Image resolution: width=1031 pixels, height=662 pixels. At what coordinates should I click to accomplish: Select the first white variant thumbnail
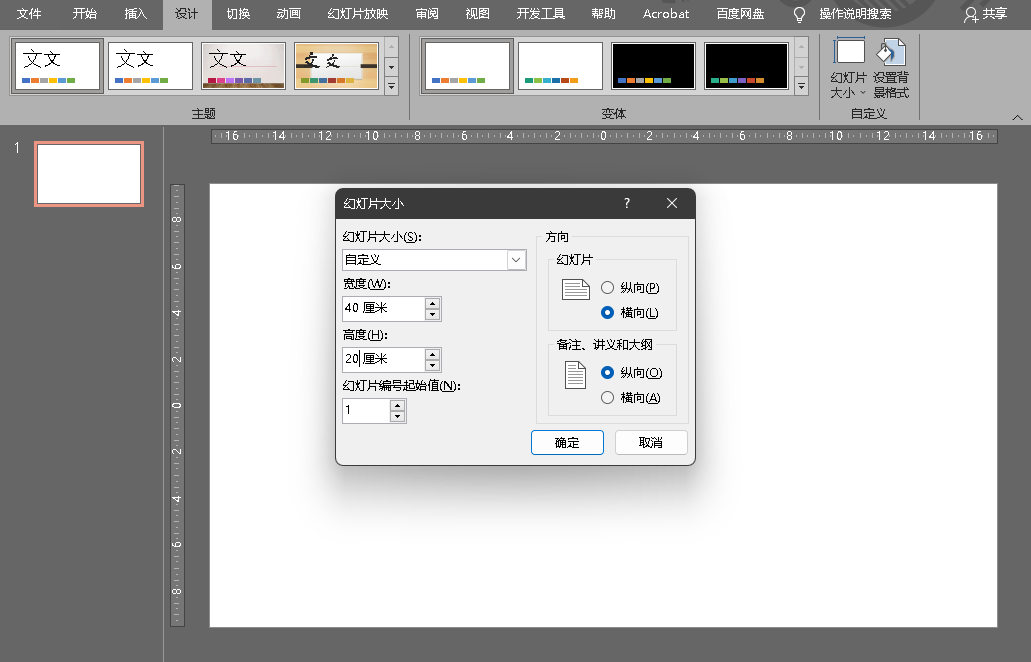(467, 66)
